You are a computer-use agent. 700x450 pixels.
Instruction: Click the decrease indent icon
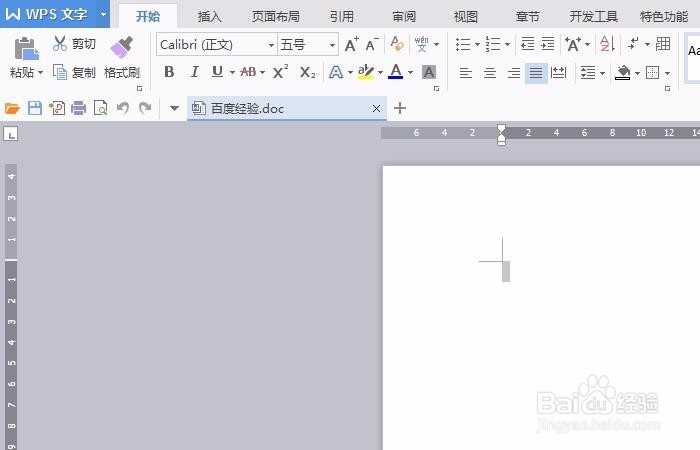[x=528, y=44]
